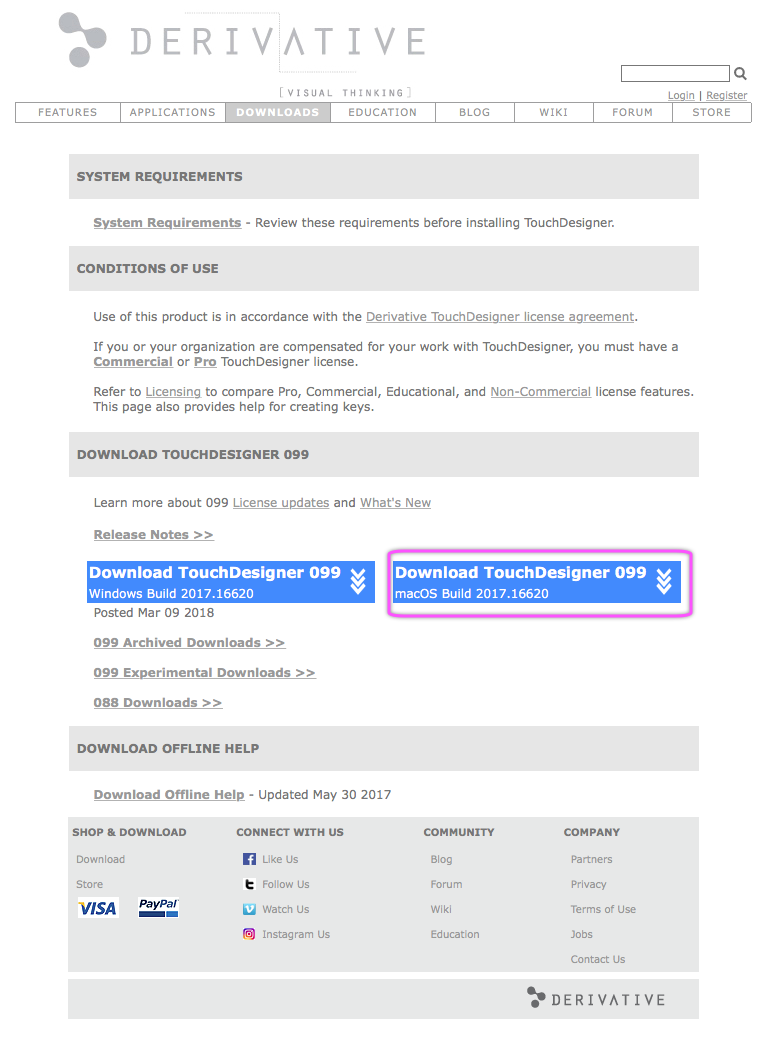Click the Instagram icon in footer
The width and height of the screenshot is (770, 1037).
(249, 934)
